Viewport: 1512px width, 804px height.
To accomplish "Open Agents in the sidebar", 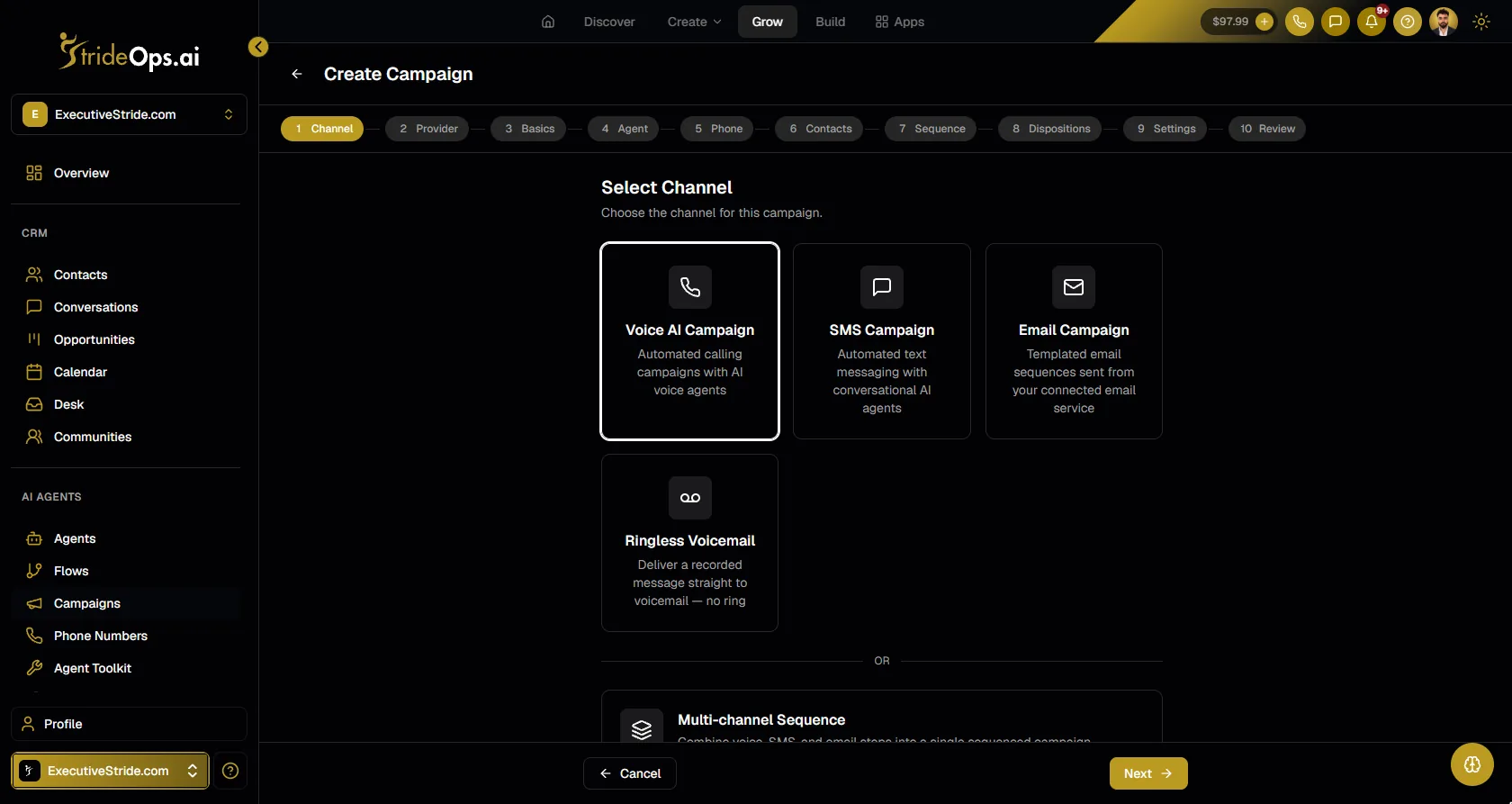I will [125, 538].
